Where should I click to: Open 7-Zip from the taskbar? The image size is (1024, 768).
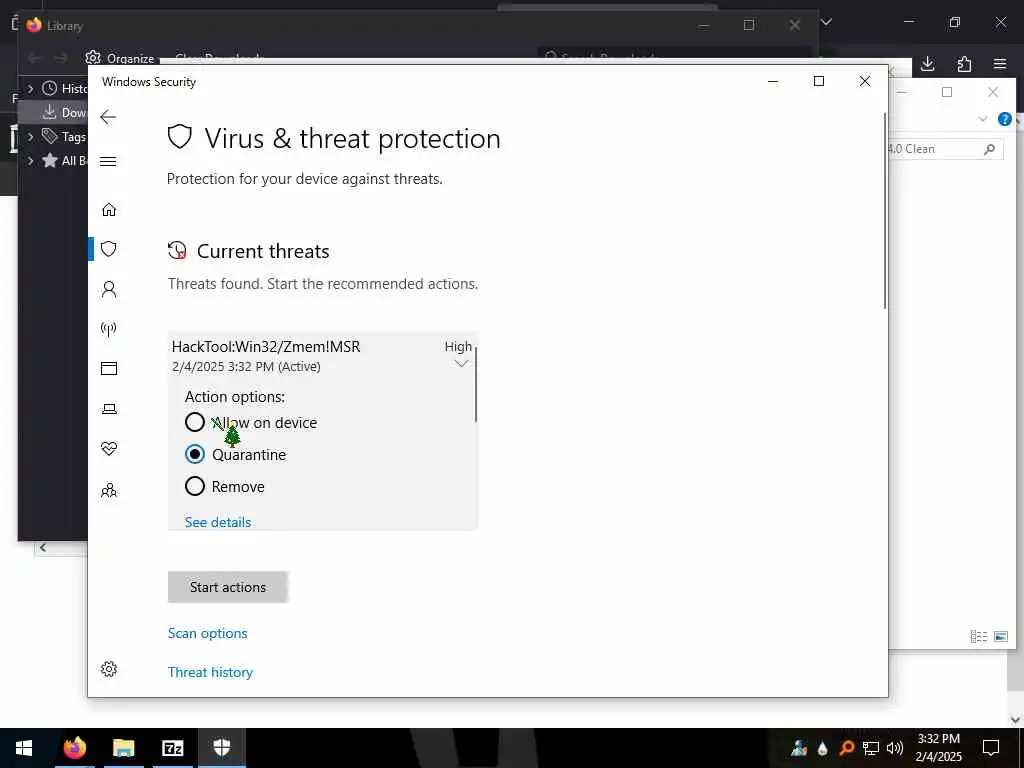tap(172, 748)
